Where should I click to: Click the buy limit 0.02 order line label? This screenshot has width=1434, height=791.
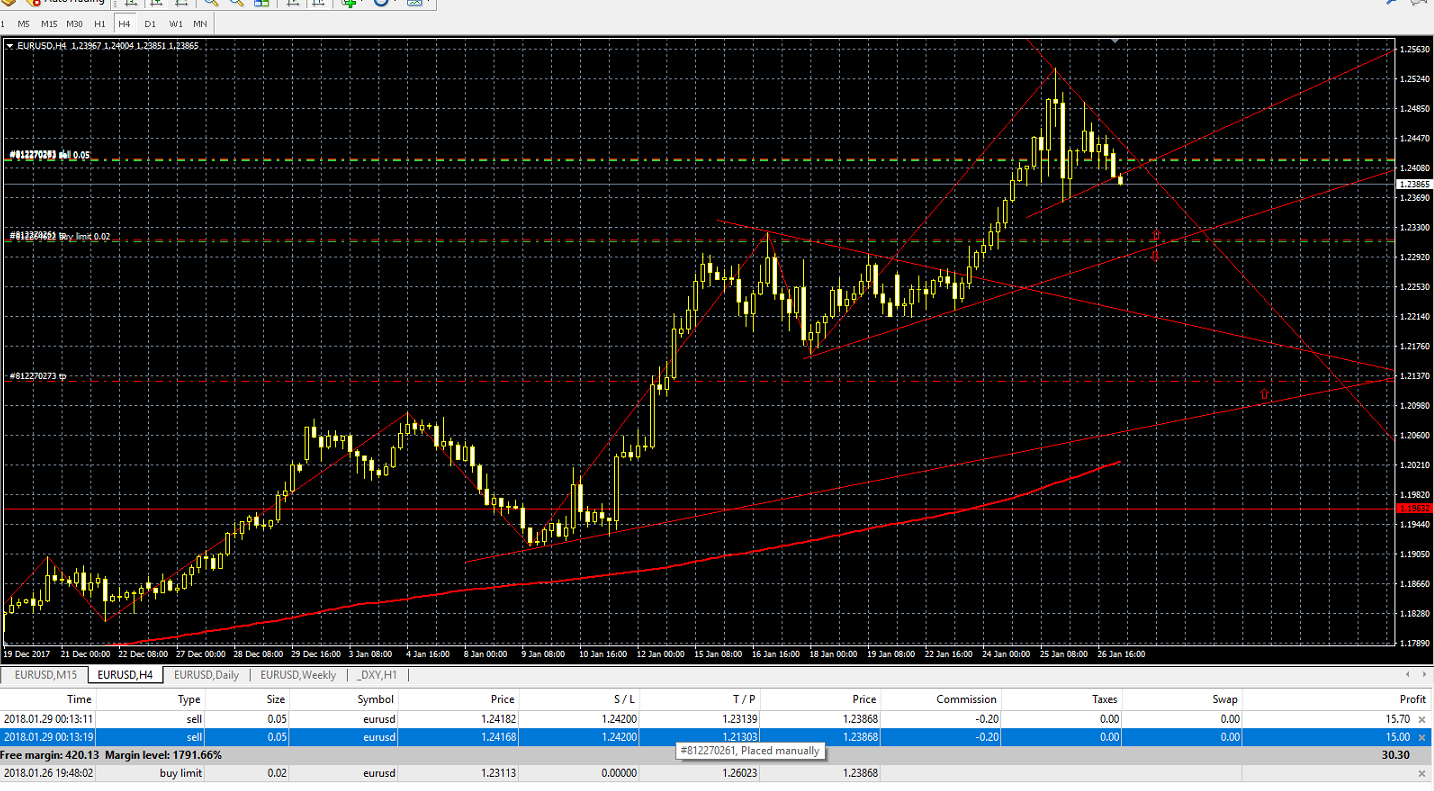[x=60, y=236]
